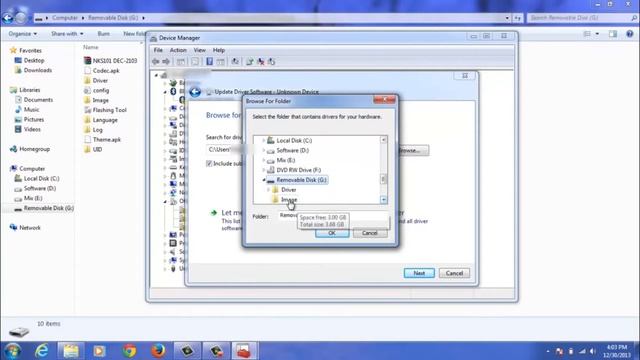Go back using Update Driver wizard arrow
This screenshot has height=360, width=640.
195,92
